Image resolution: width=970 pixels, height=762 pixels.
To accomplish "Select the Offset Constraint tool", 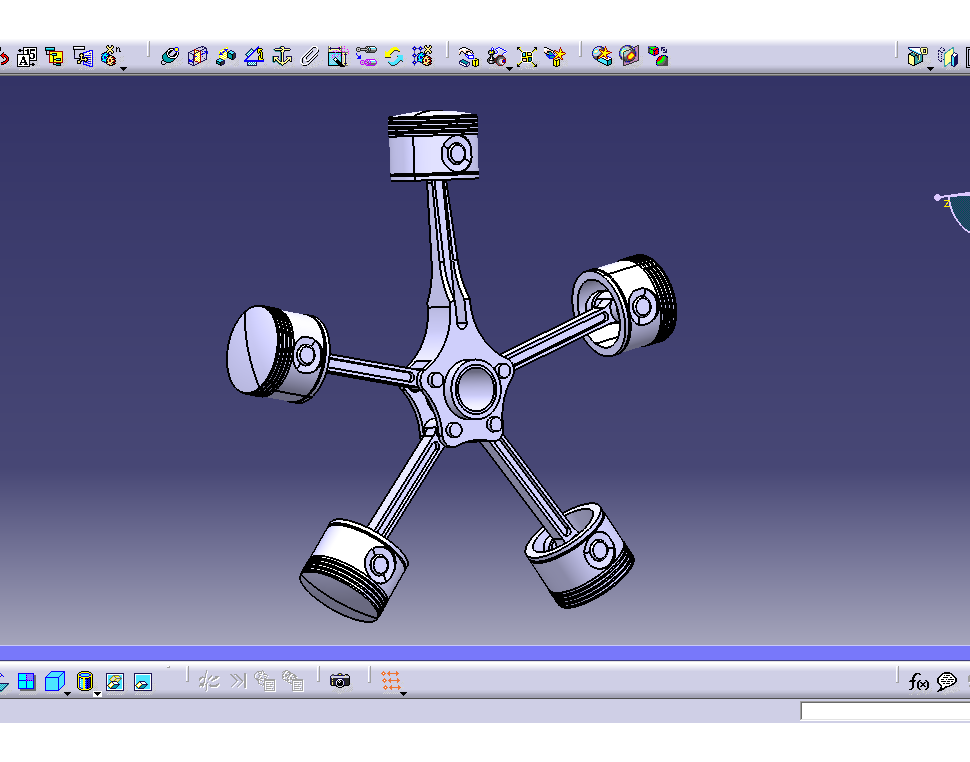I will point(226,57).
